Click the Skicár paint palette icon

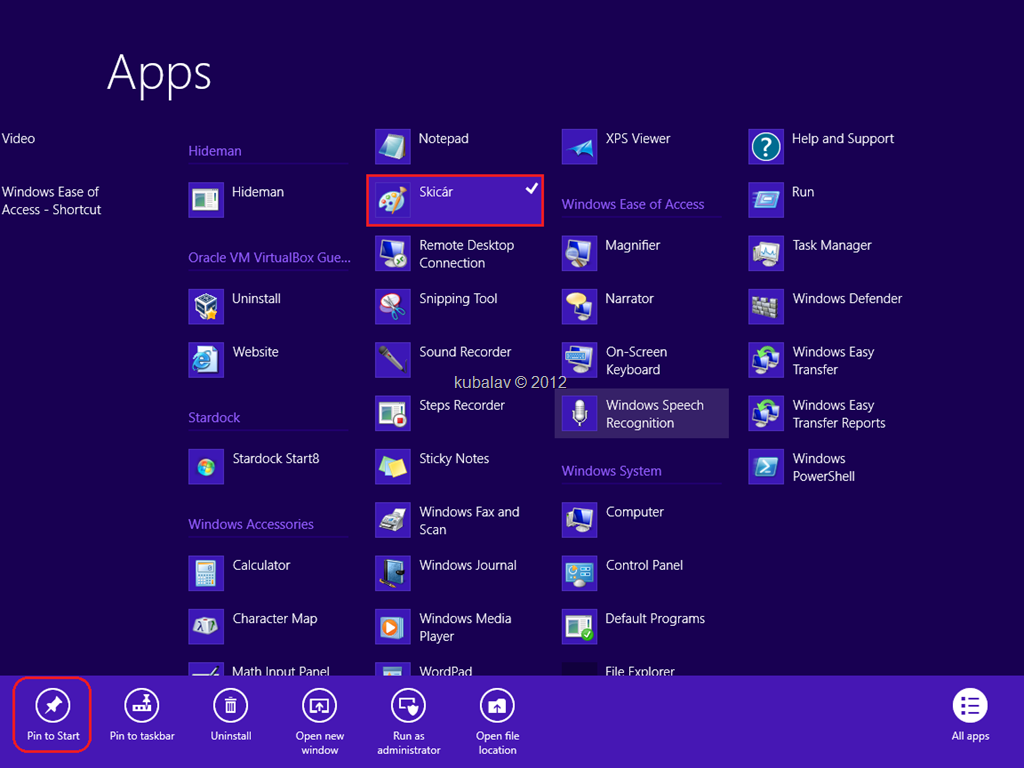pos(392,200)
